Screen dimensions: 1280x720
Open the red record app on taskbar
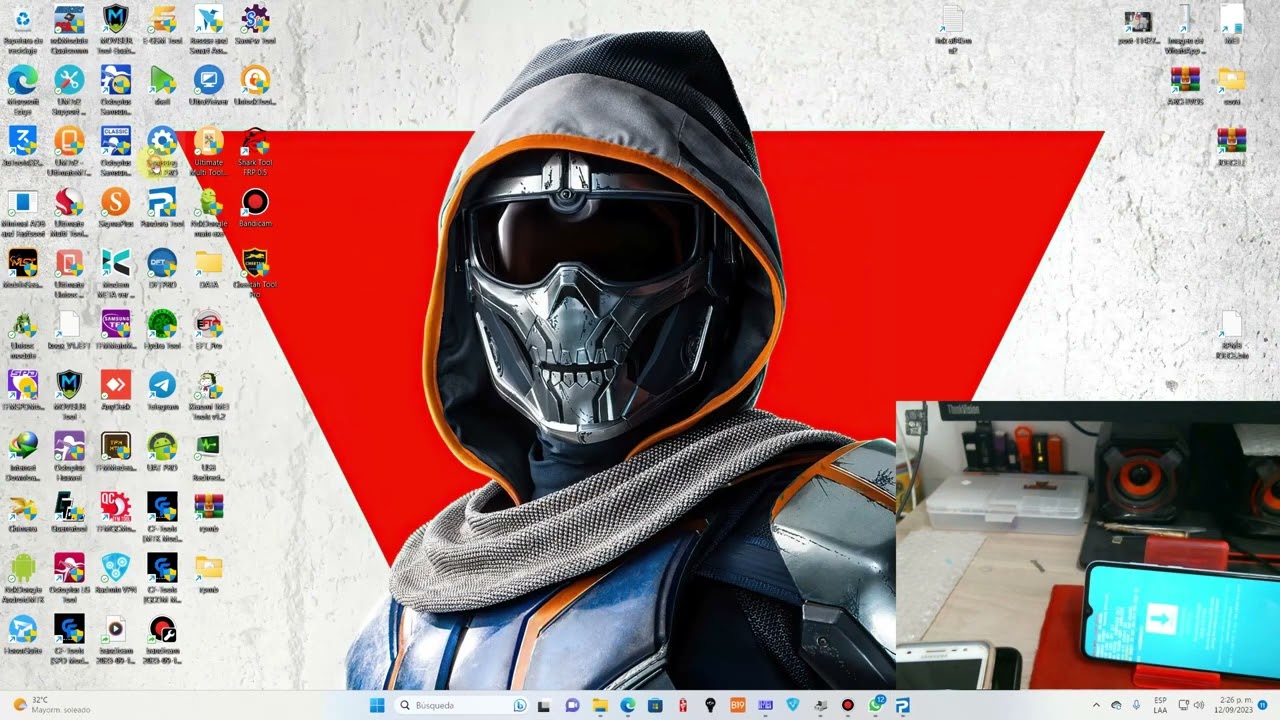tap(848, 705)
